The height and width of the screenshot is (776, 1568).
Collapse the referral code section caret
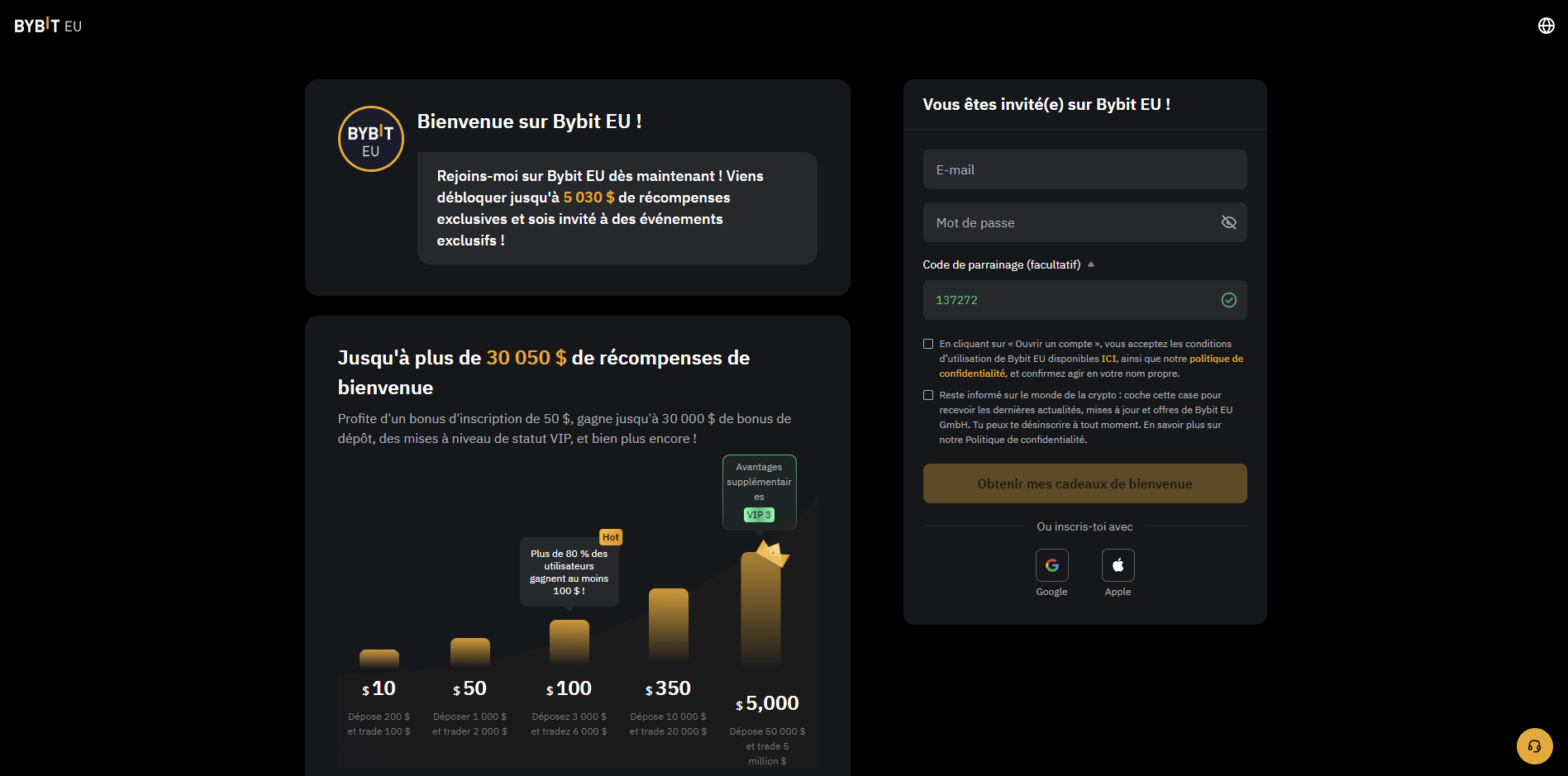(x=1091, y=264)
